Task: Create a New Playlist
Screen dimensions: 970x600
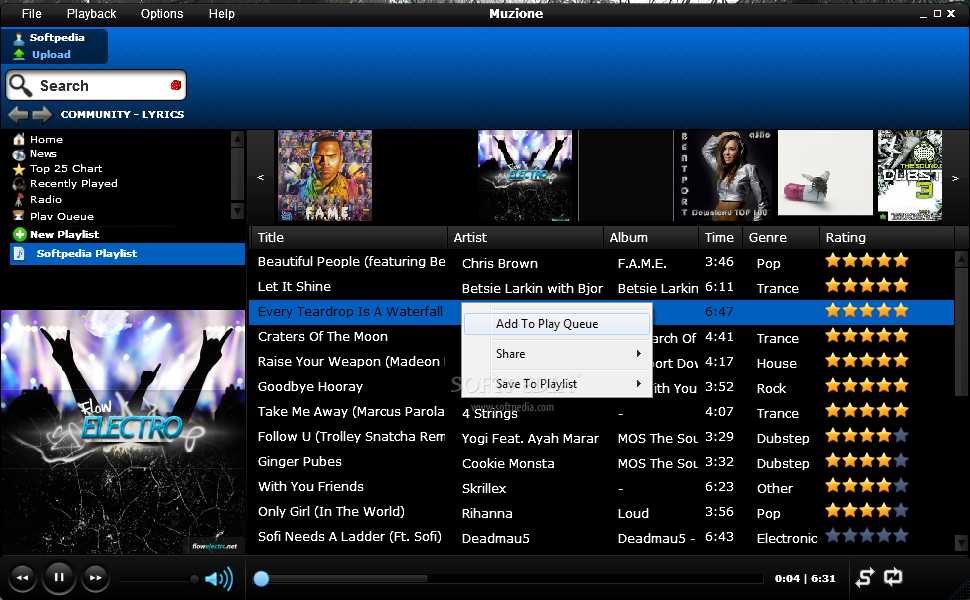Action: [x=64, y=234]
